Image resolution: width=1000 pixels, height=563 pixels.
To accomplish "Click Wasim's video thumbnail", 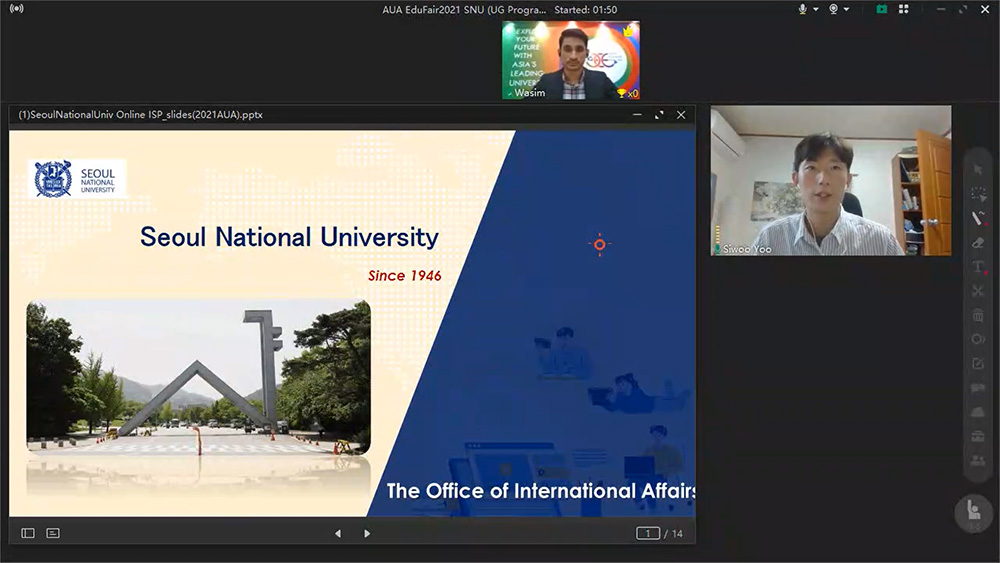I will (x=571, y=60).
